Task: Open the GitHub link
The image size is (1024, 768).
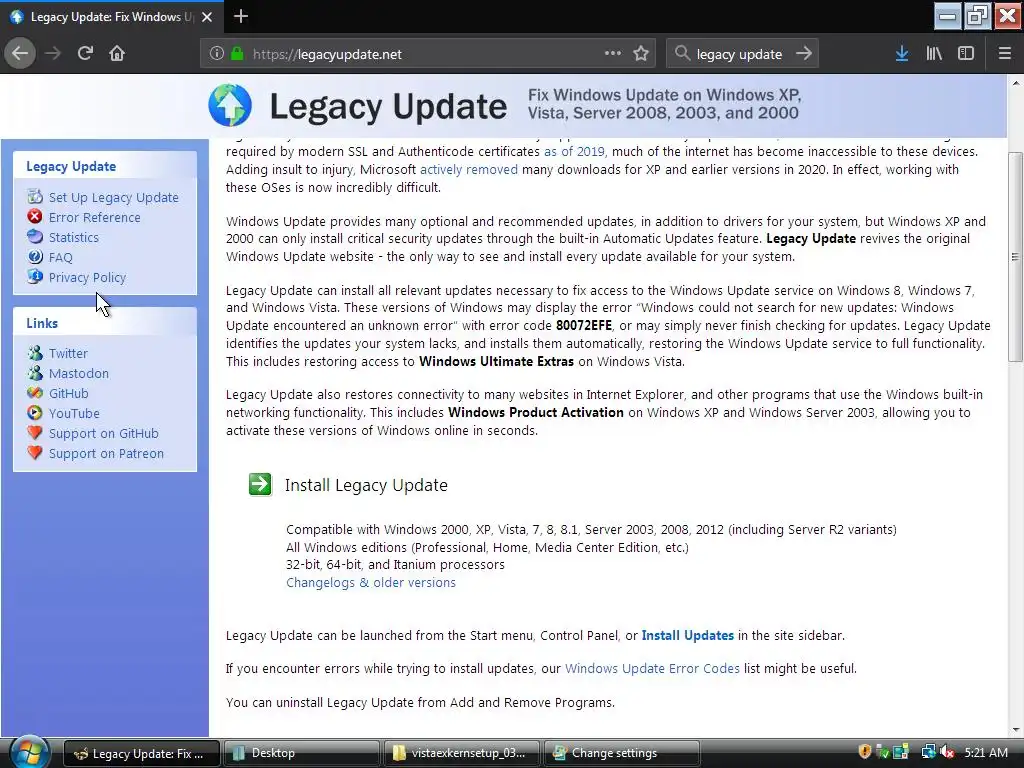Action: [x=69, y=393]
